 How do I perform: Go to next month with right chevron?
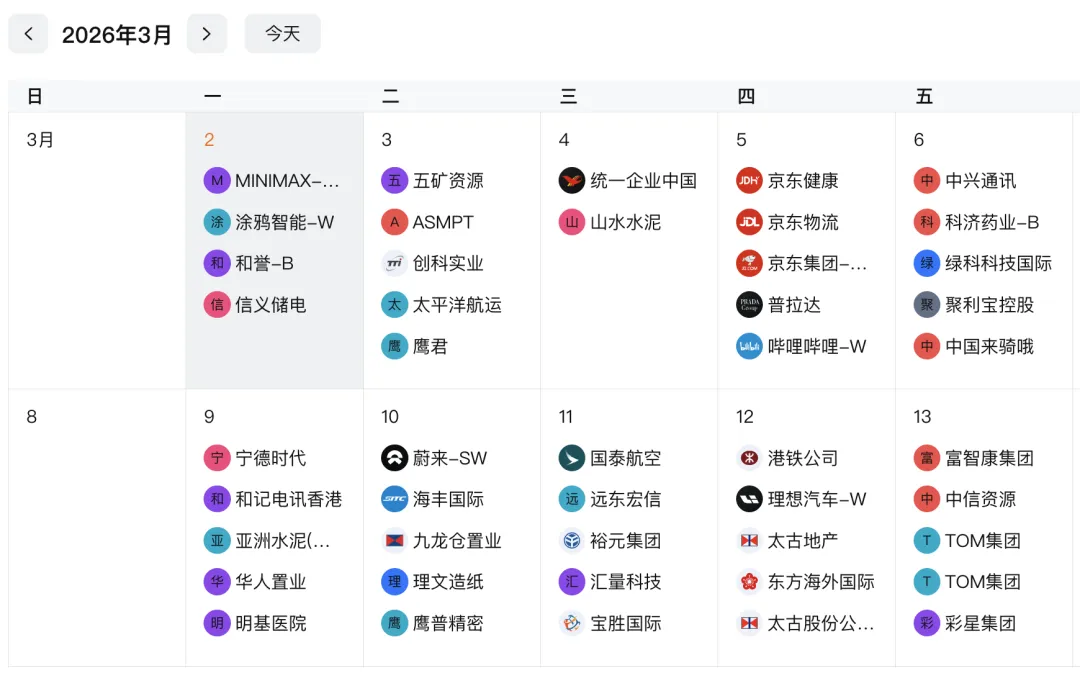click(x=207, y=34)
